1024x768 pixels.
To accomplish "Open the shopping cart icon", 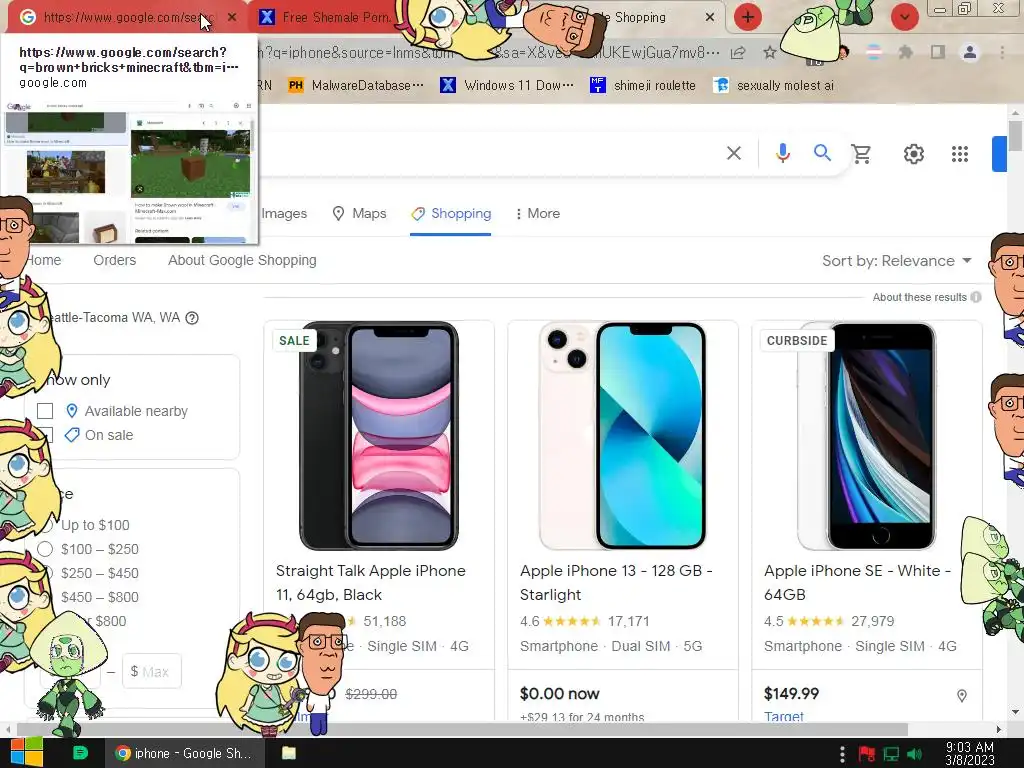I will pyautogui.click(x=861, y=154).
